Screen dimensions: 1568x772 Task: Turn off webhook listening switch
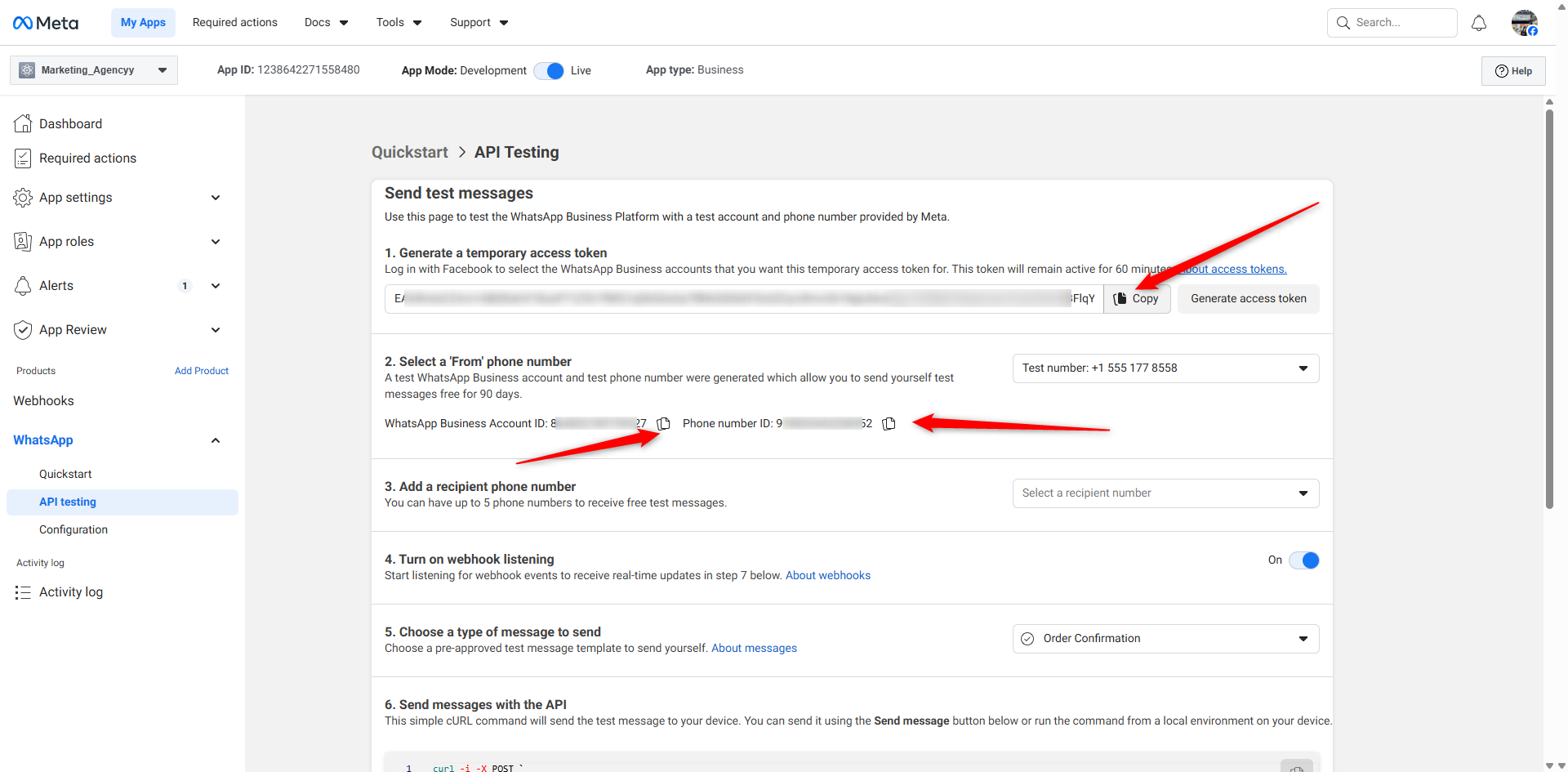[1304, 560]
